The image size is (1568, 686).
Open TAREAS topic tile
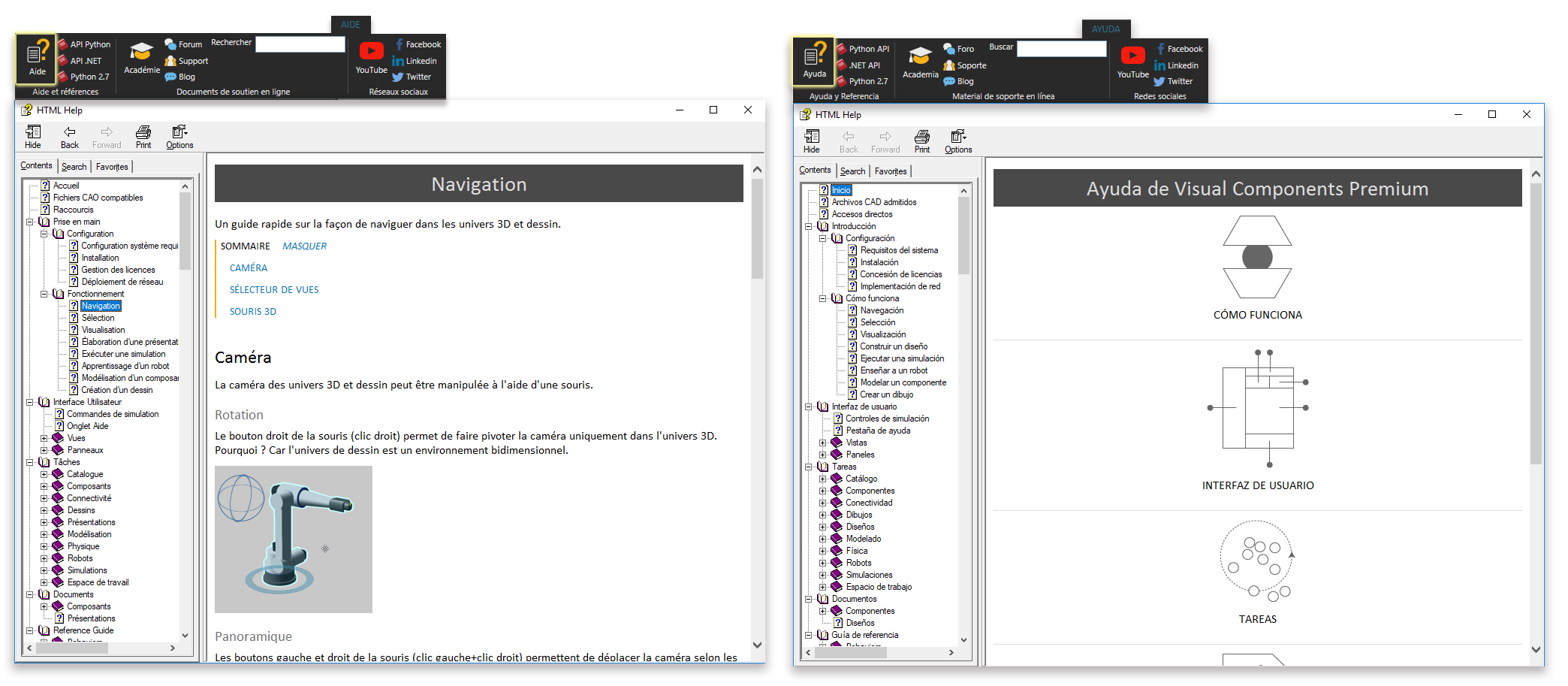(1258, 573)
